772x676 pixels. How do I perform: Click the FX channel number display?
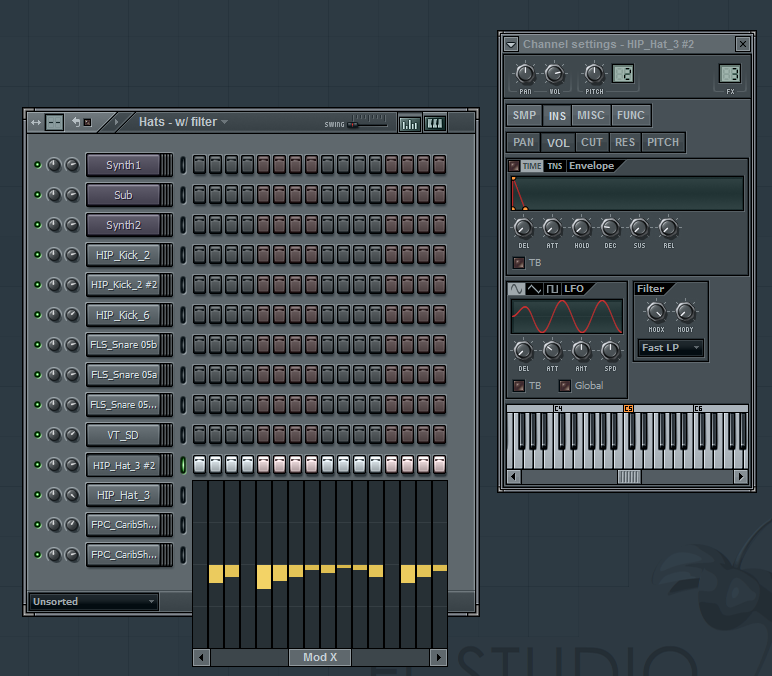pyautogui.click(x=729, y=74)
